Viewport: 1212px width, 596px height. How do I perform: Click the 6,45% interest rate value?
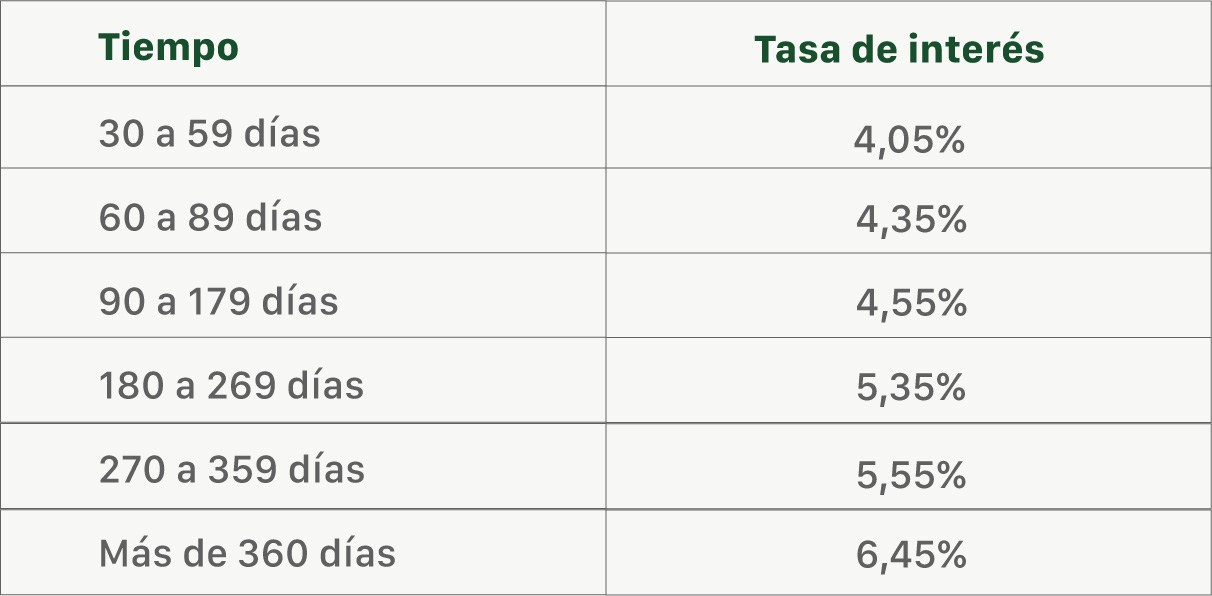coord(911,556)
